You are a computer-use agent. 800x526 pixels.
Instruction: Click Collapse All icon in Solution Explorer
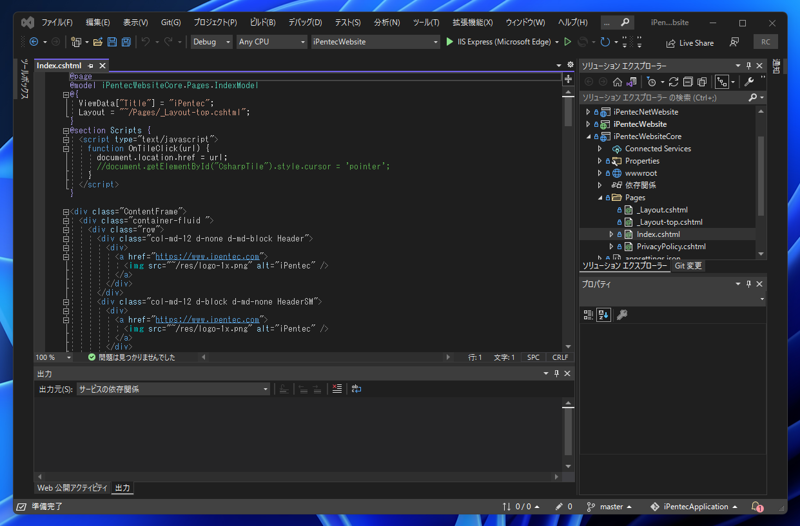[688, 82]
